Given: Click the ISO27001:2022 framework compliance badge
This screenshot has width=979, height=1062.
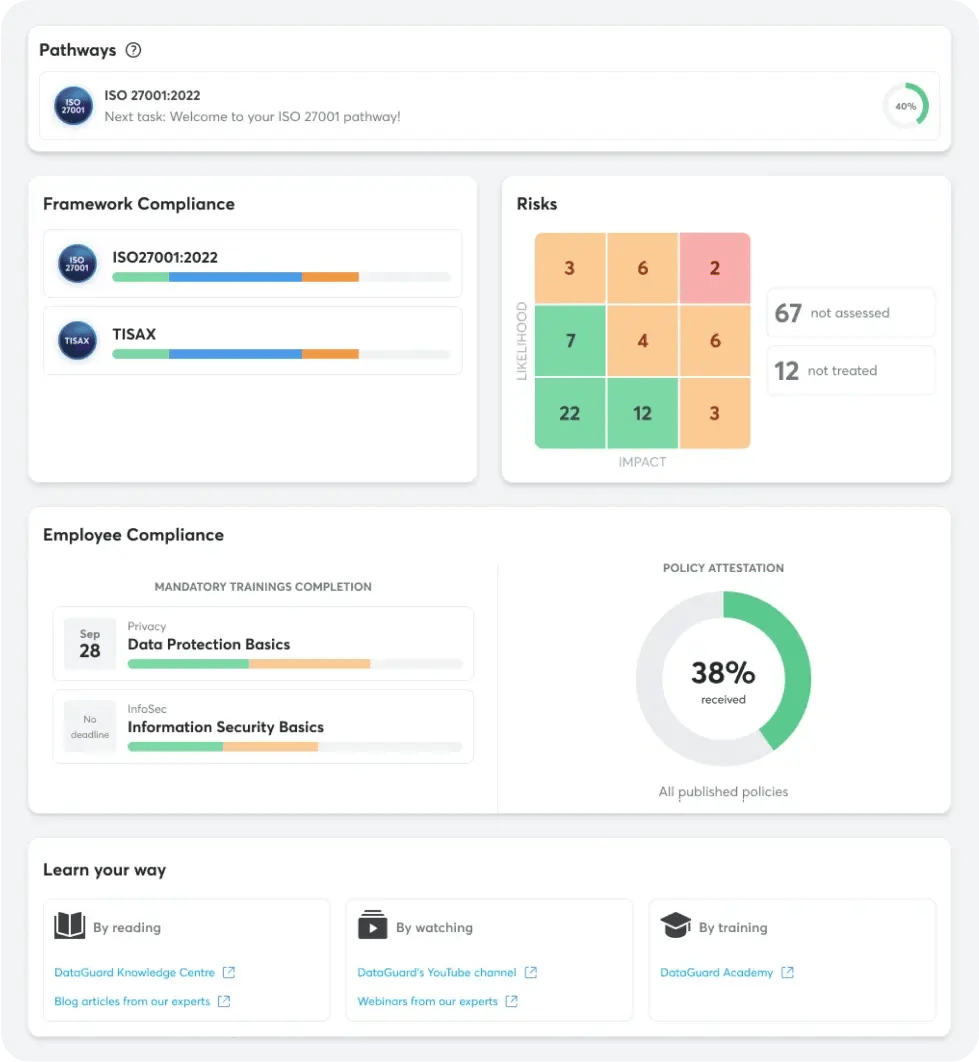Looking at the screenshot, I should pos(77,264).
